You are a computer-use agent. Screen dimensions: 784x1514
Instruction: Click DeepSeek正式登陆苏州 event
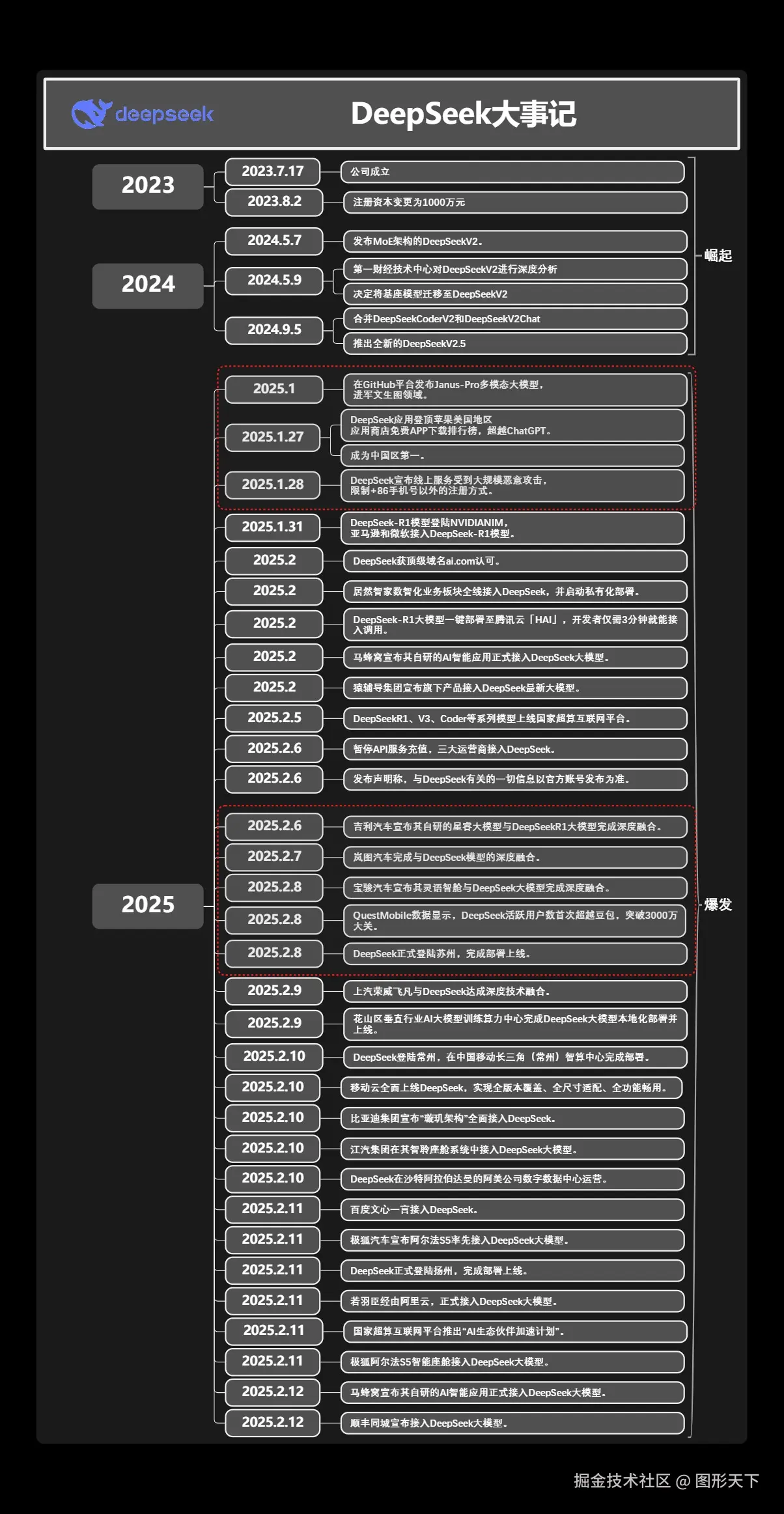pyautogui.click(x=515, y=954)
